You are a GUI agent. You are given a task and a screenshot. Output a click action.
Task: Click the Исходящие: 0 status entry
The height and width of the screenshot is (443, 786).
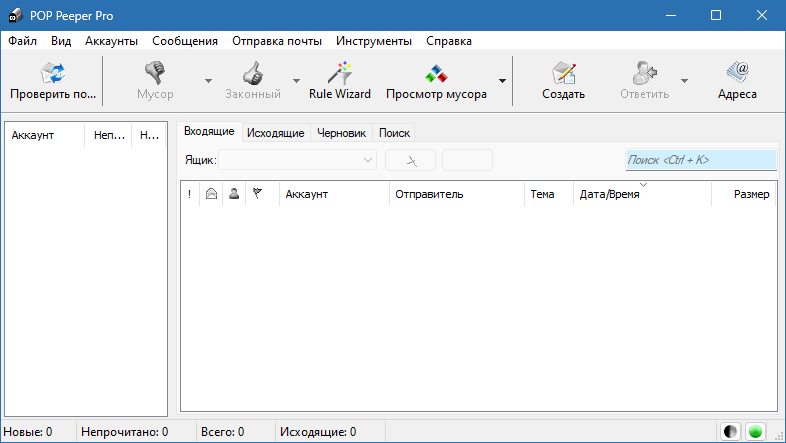pyautogui.click(x=318, y=432)
